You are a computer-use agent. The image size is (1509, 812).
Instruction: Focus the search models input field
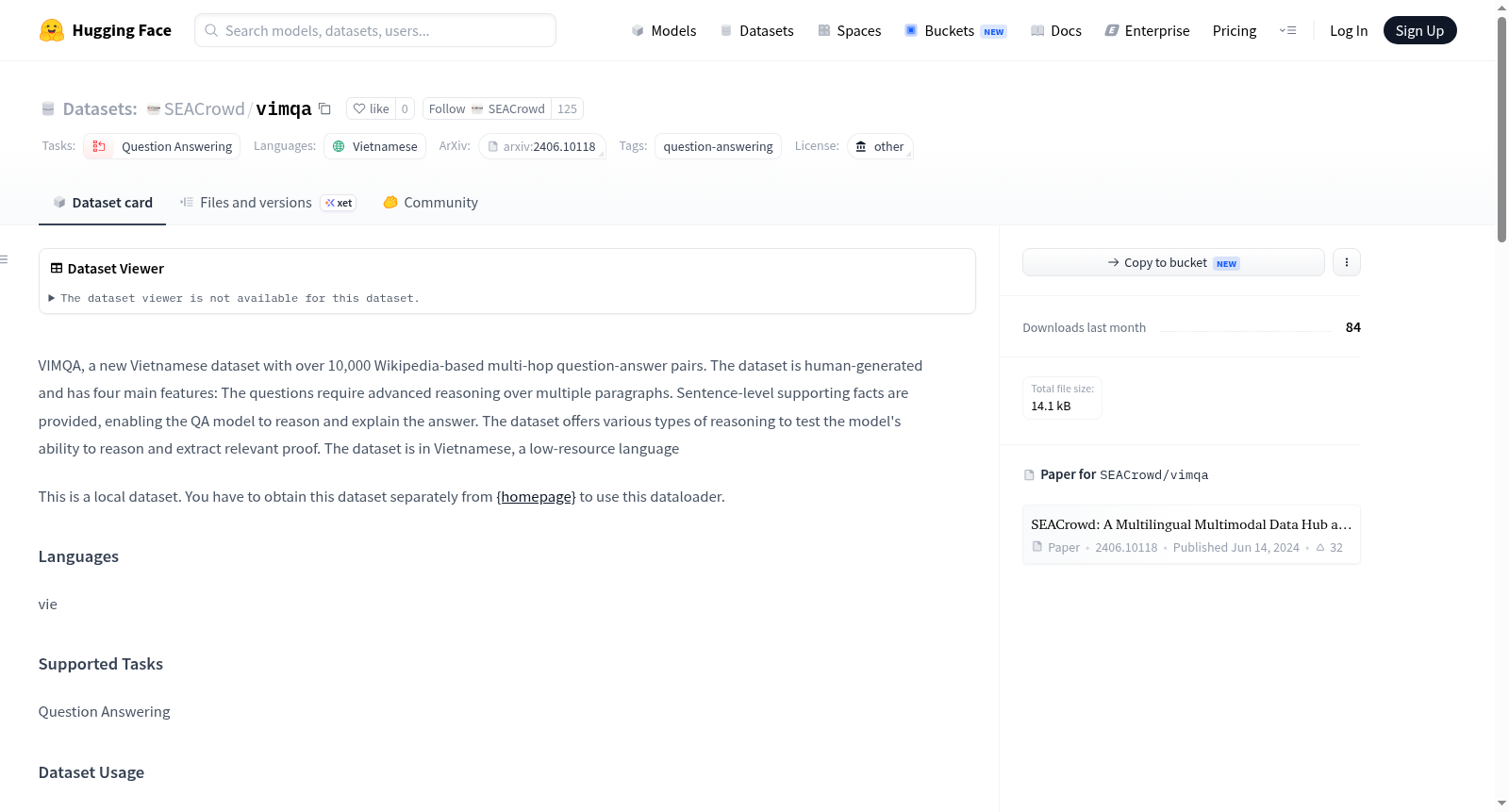375,30
